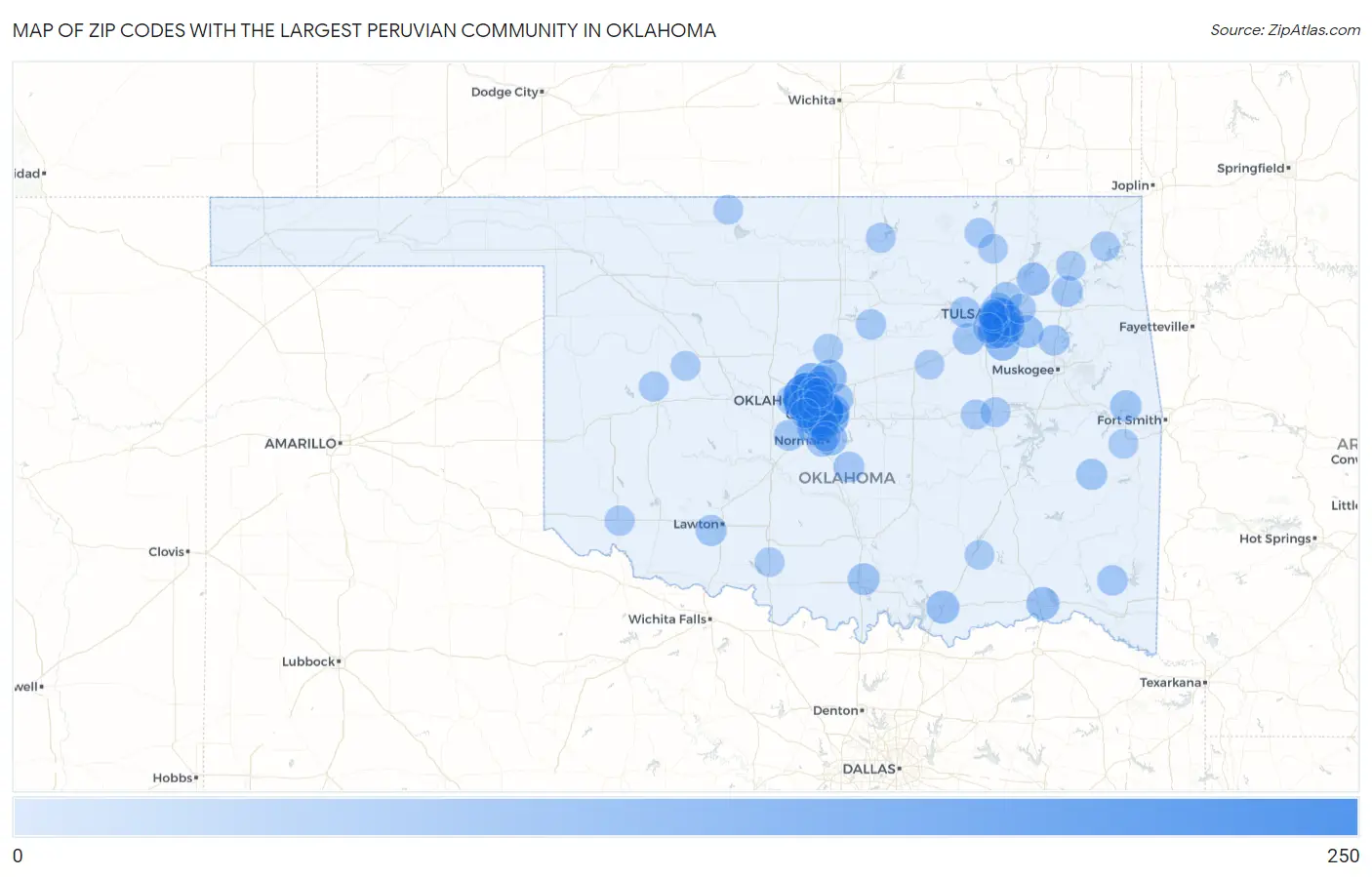Click the Source: ZipAtlas.com credit text
The image size is (1372, 877).
click(1285, 30)
